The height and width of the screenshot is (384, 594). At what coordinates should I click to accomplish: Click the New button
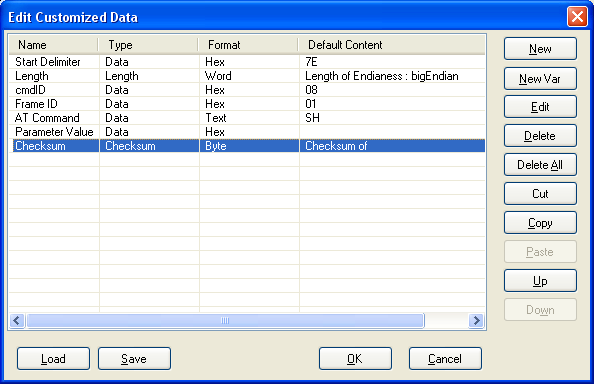coord(540,48)
